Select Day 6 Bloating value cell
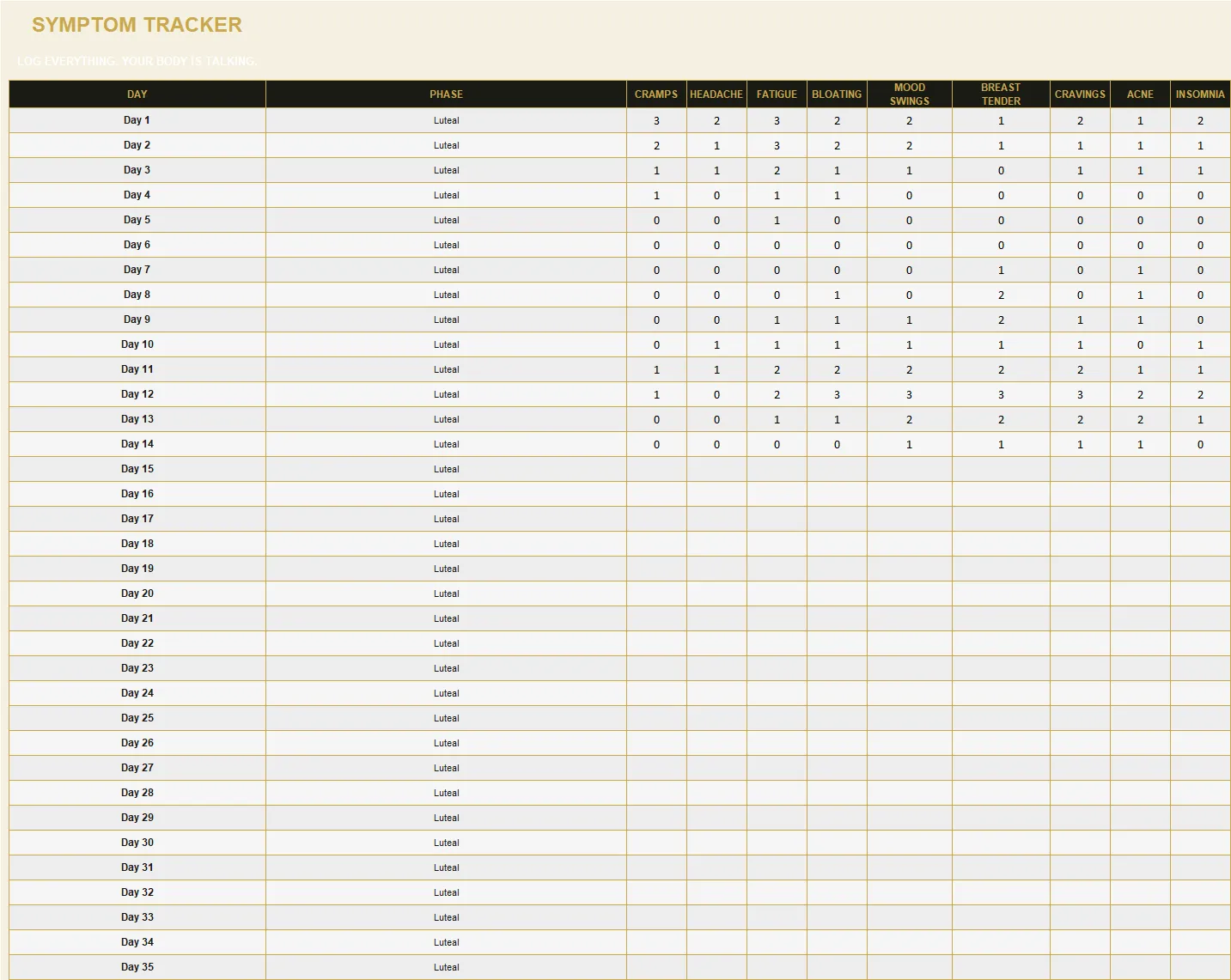Viewport: 1231px width, 980px height. click(x=837, y=245)
